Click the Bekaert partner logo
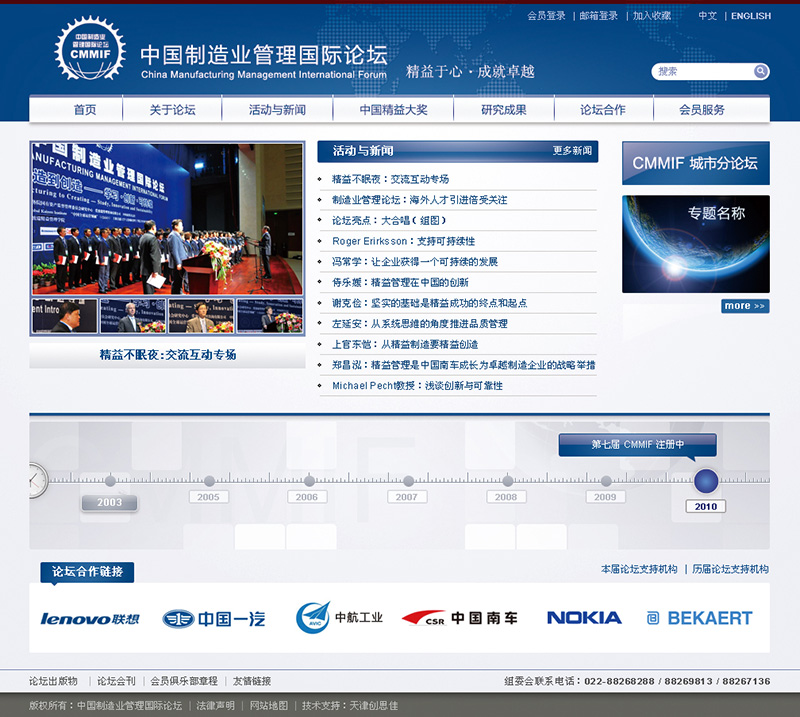Image resolution: width=800 pixels, height=717 pixels. (699, 618)
